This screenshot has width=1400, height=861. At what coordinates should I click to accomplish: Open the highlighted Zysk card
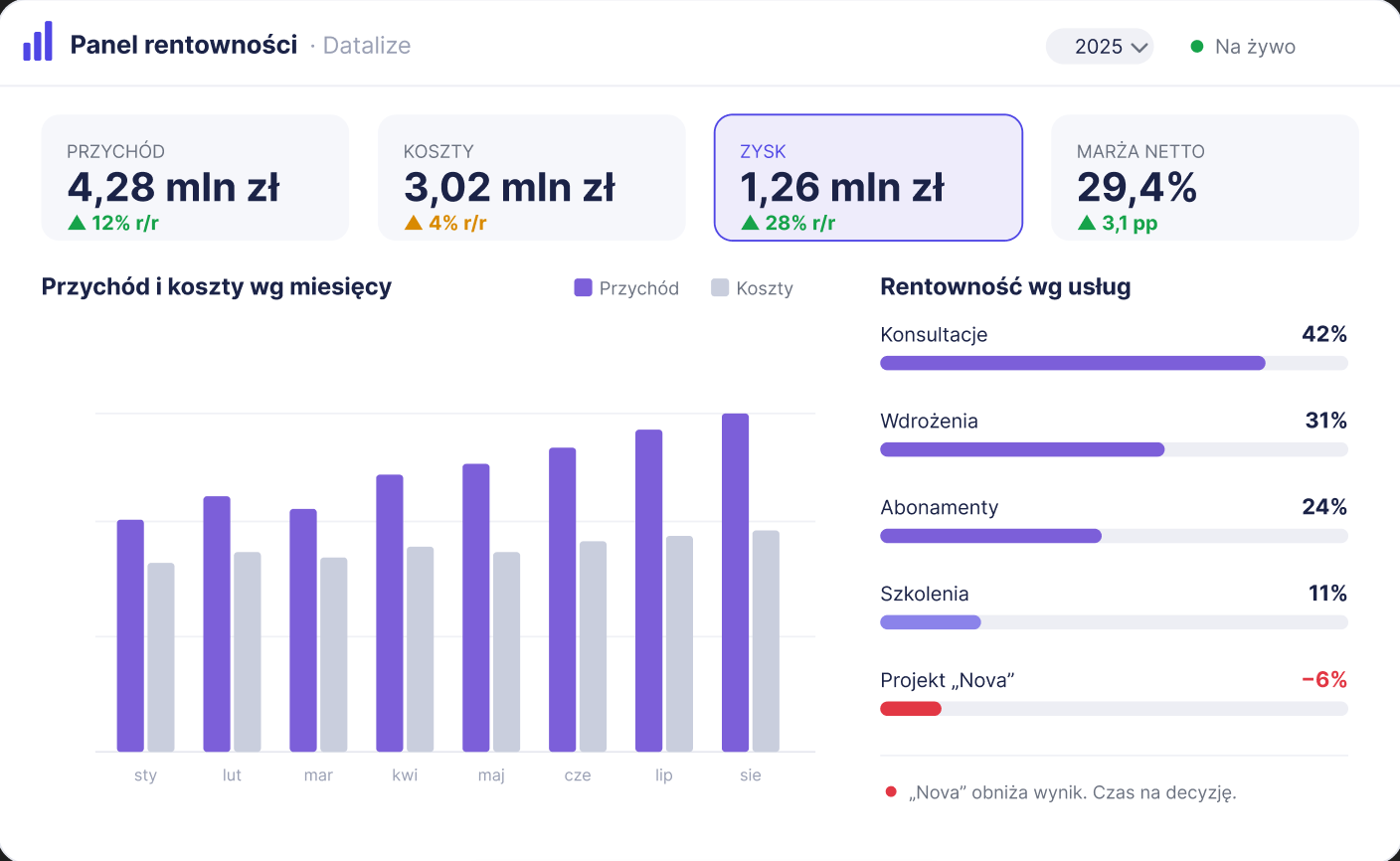868,178
